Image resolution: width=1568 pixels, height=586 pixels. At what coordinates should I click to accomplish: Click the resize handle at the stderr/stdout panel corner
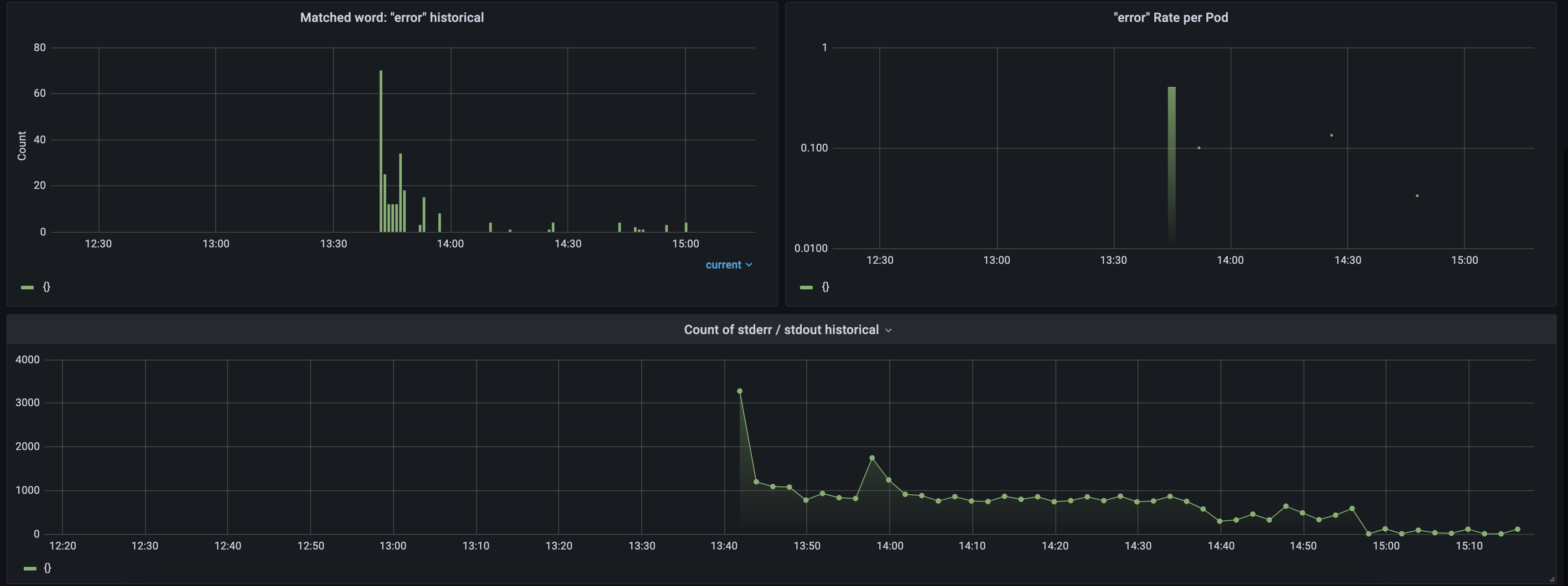pyautogui.click(x=1552, y=579)
